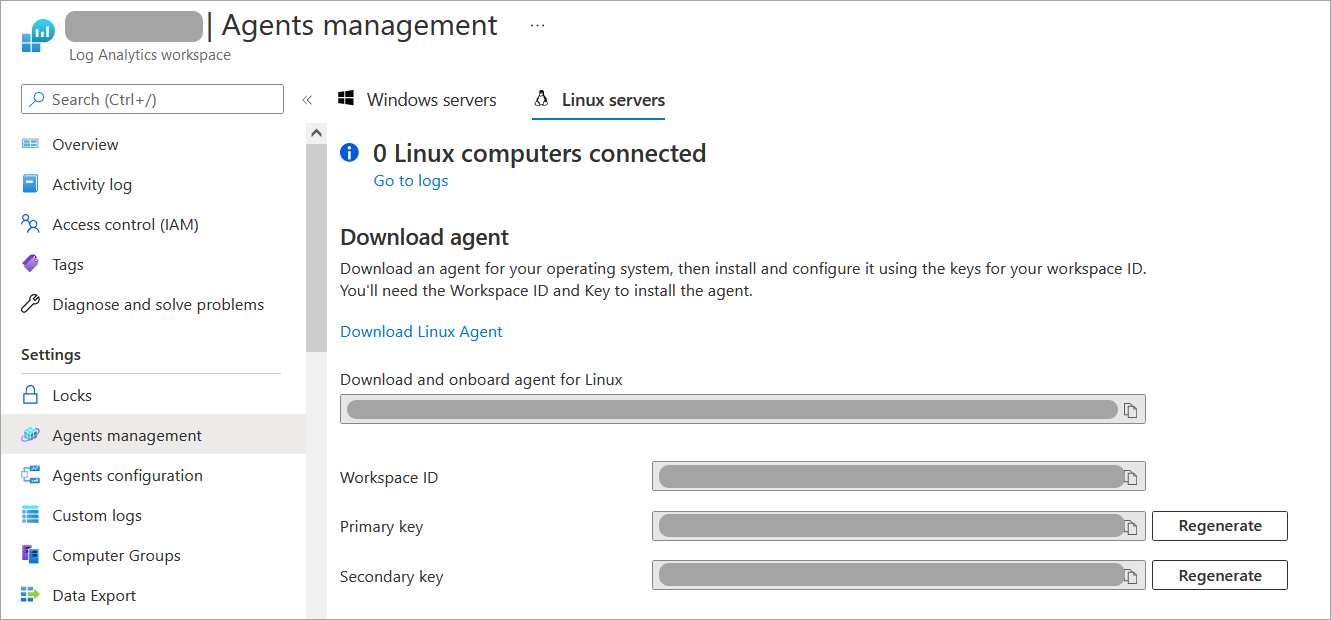This screenshot has width=1331, height=620.
Task: Switch to the Windows servers tab
Action: point(417,100)
